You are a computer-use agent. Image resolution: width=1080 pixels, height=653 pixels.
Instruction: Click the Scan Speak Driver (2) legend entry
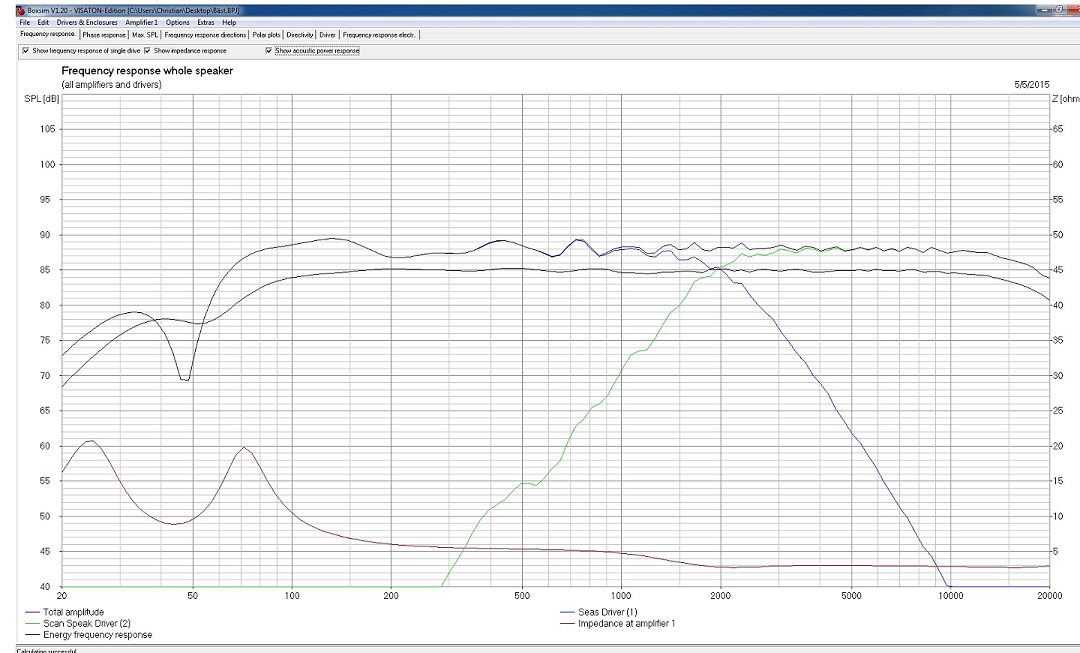pos(78,623)
